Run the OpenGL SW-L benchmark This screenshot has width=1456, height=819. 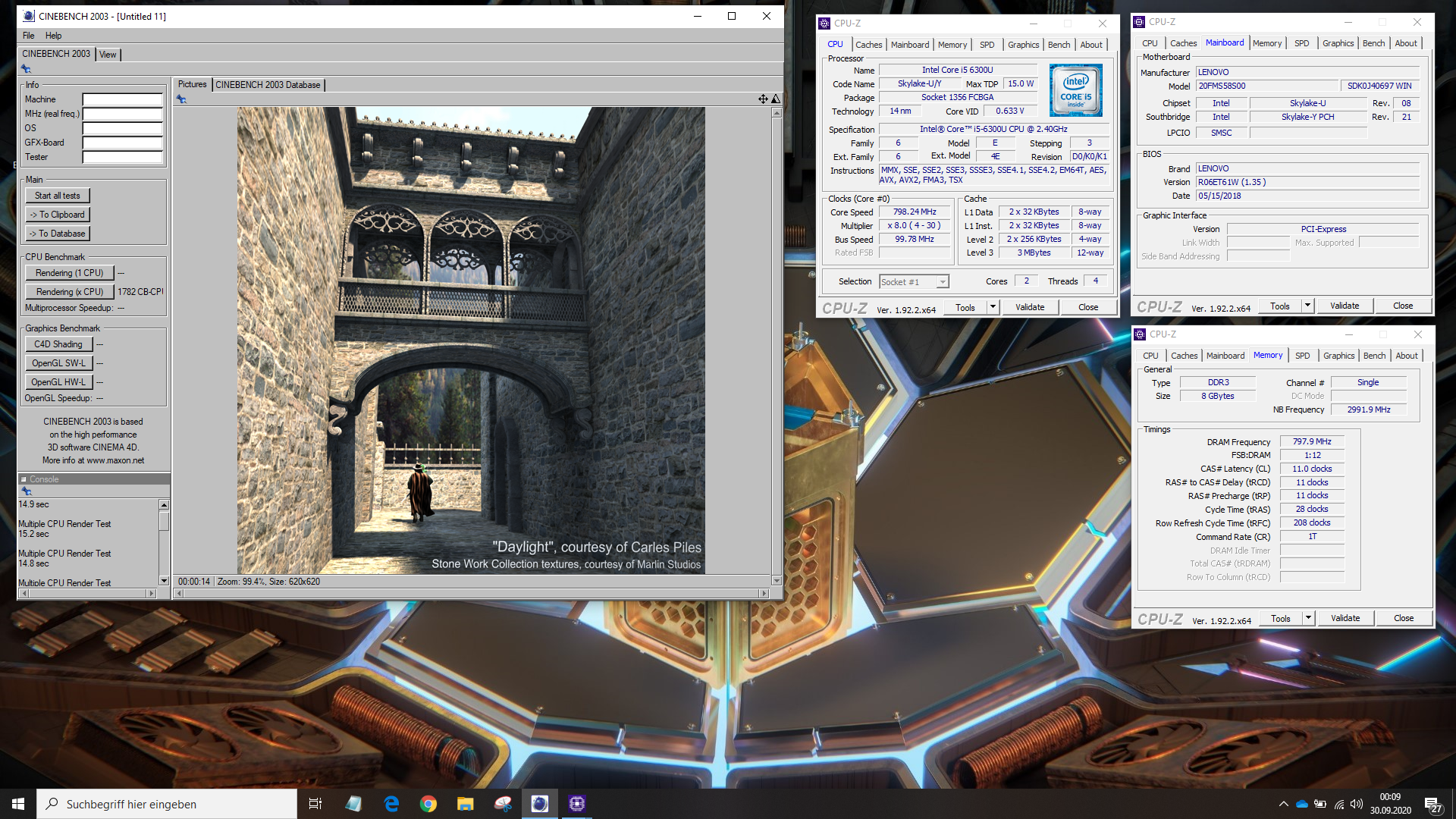click(x=58, y=363)
